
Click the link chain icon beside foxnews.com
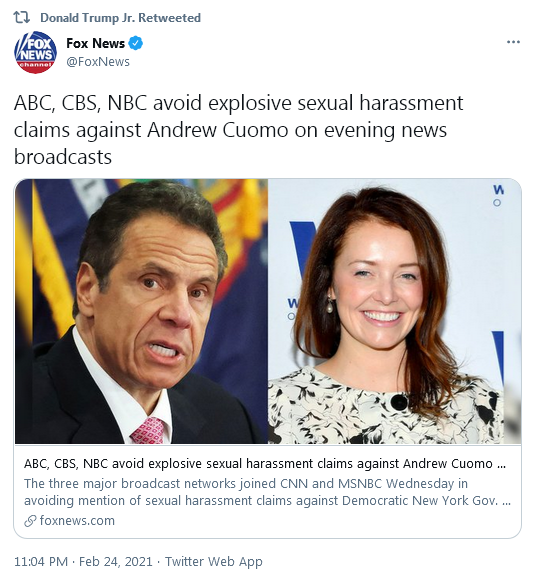tap(30, 521)
